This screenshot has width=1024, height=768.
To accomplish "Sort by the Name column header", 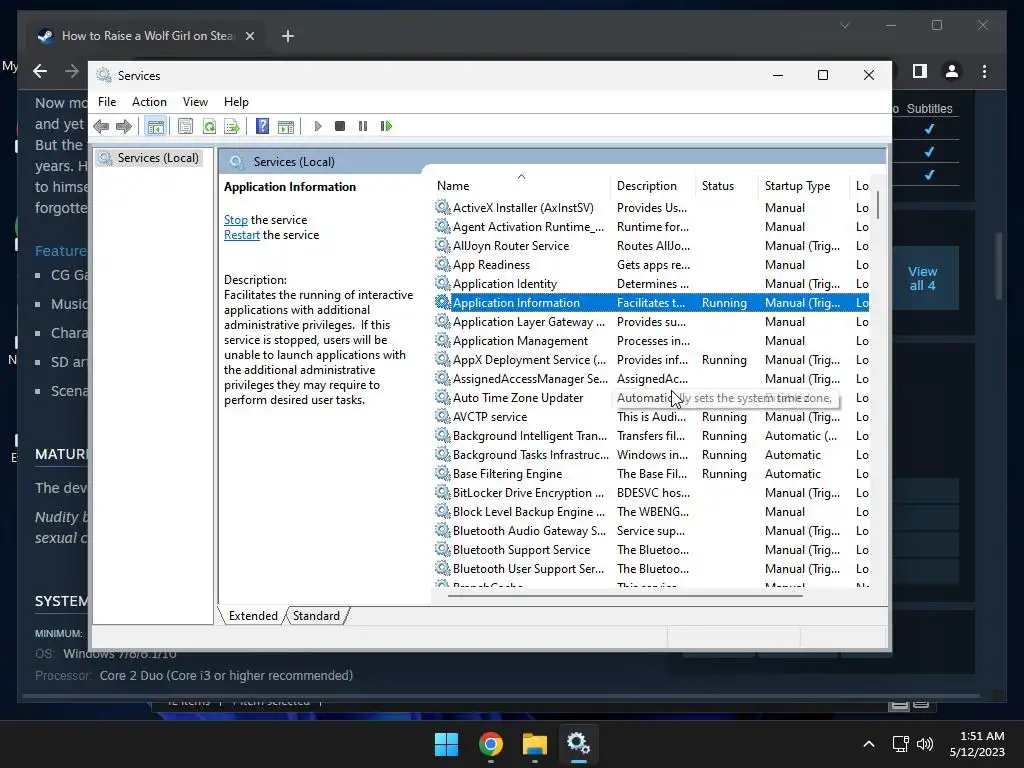I will pos(521,186).
